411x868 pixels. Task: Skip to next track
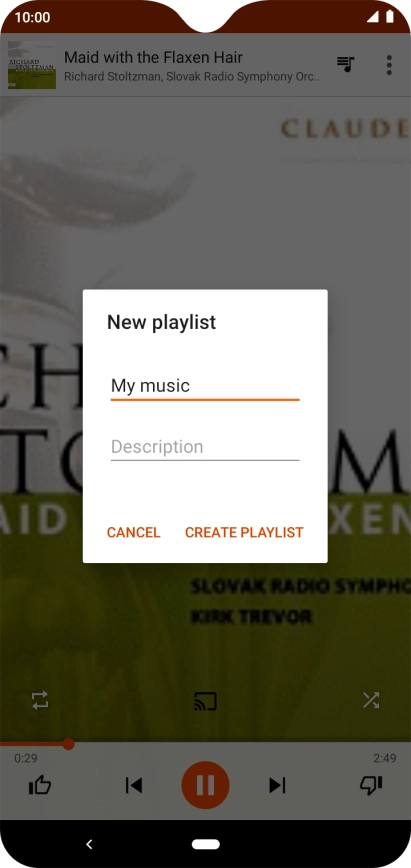[277, 785]
